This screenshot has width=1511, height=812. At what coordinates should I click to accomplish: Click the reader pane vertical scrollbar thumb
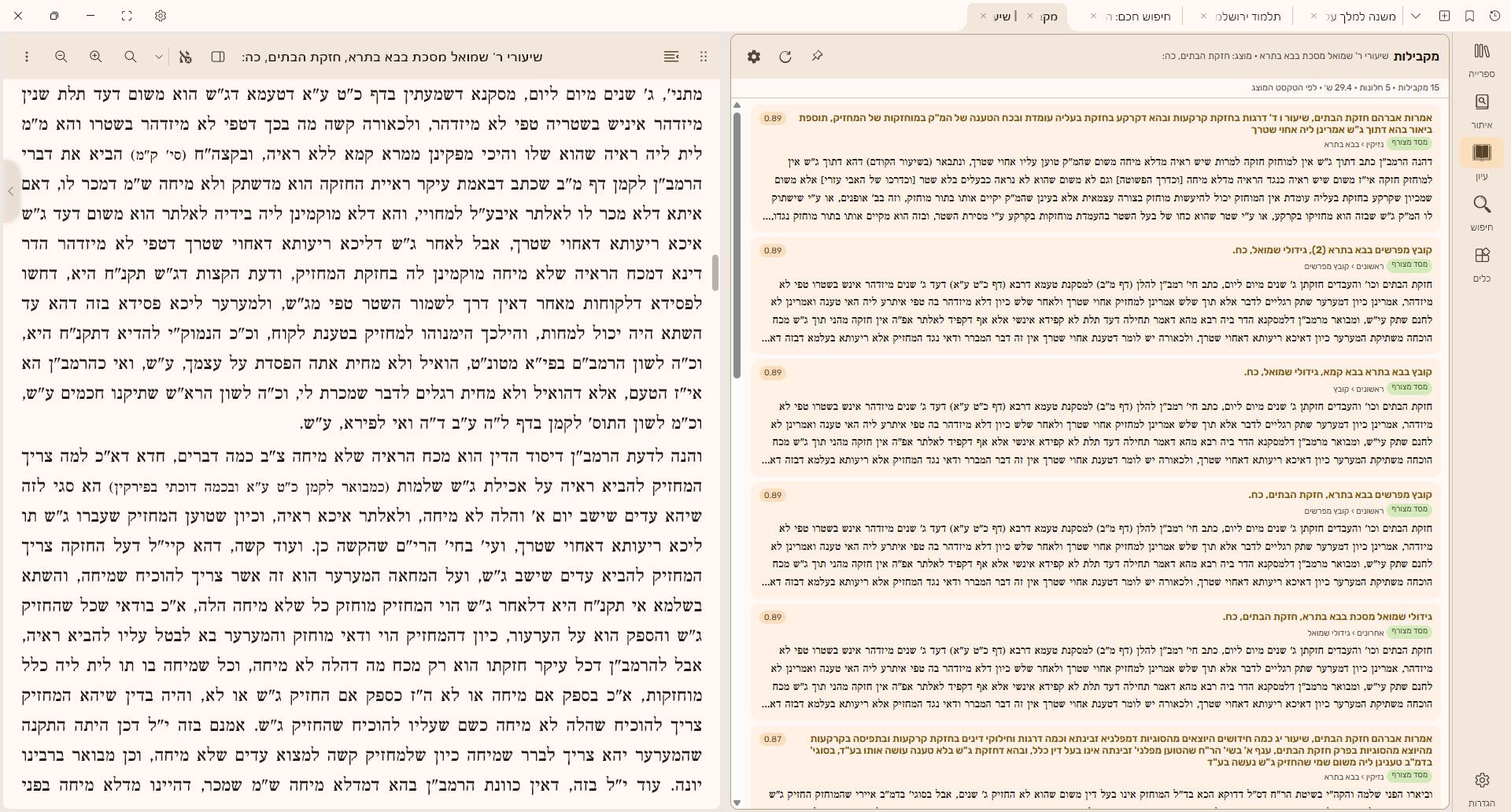pos(715,272)
